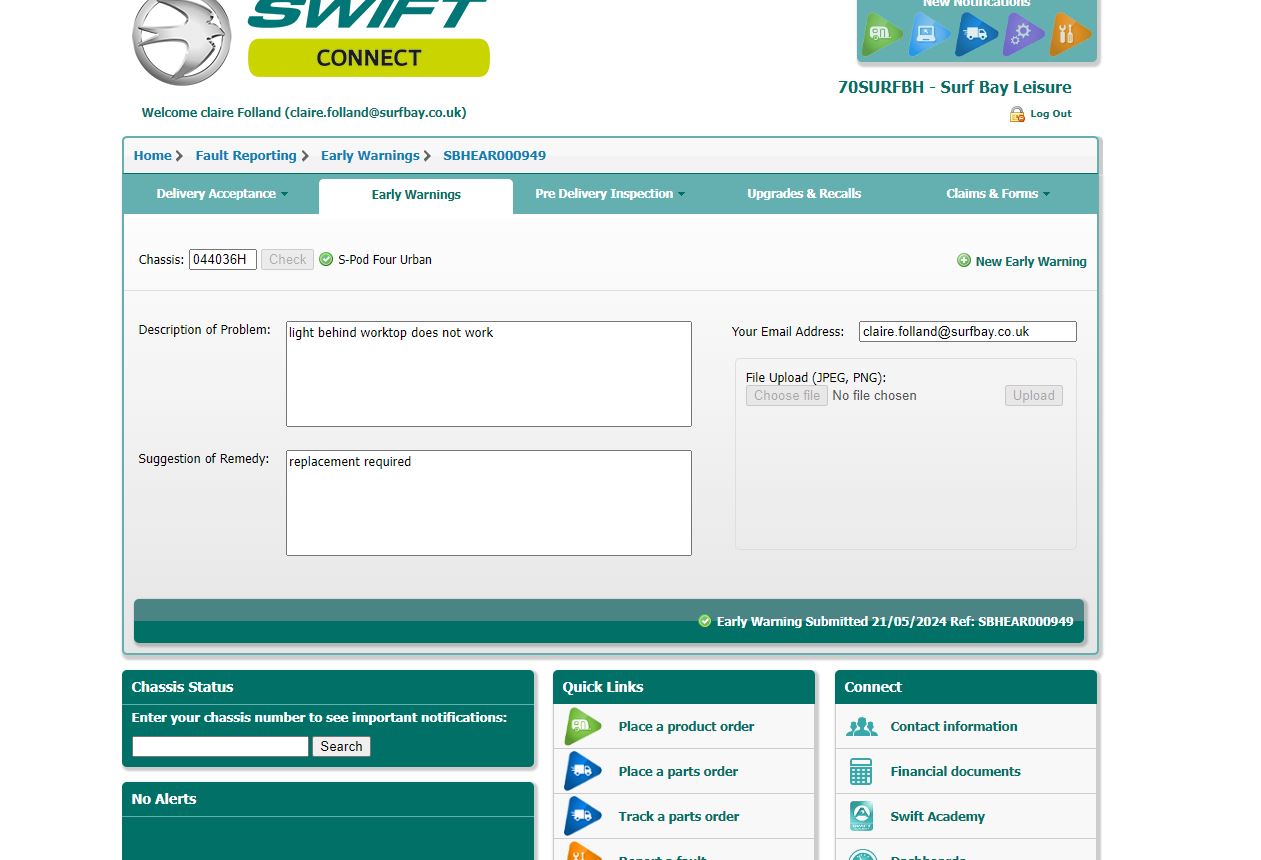Click the Suggestion of Remedy text area

[x=489, y=503]
